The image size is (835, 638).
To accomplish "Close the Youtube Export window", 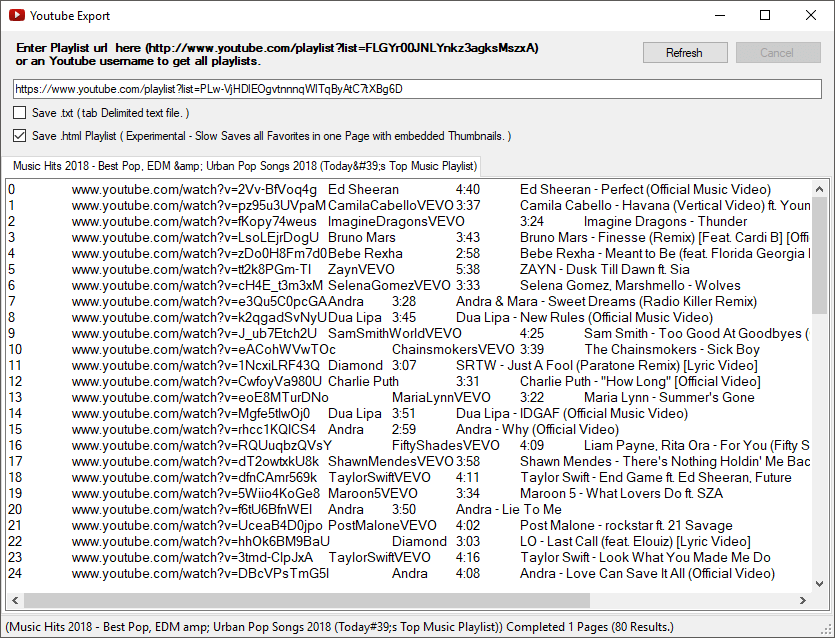I will coord(811,15).
